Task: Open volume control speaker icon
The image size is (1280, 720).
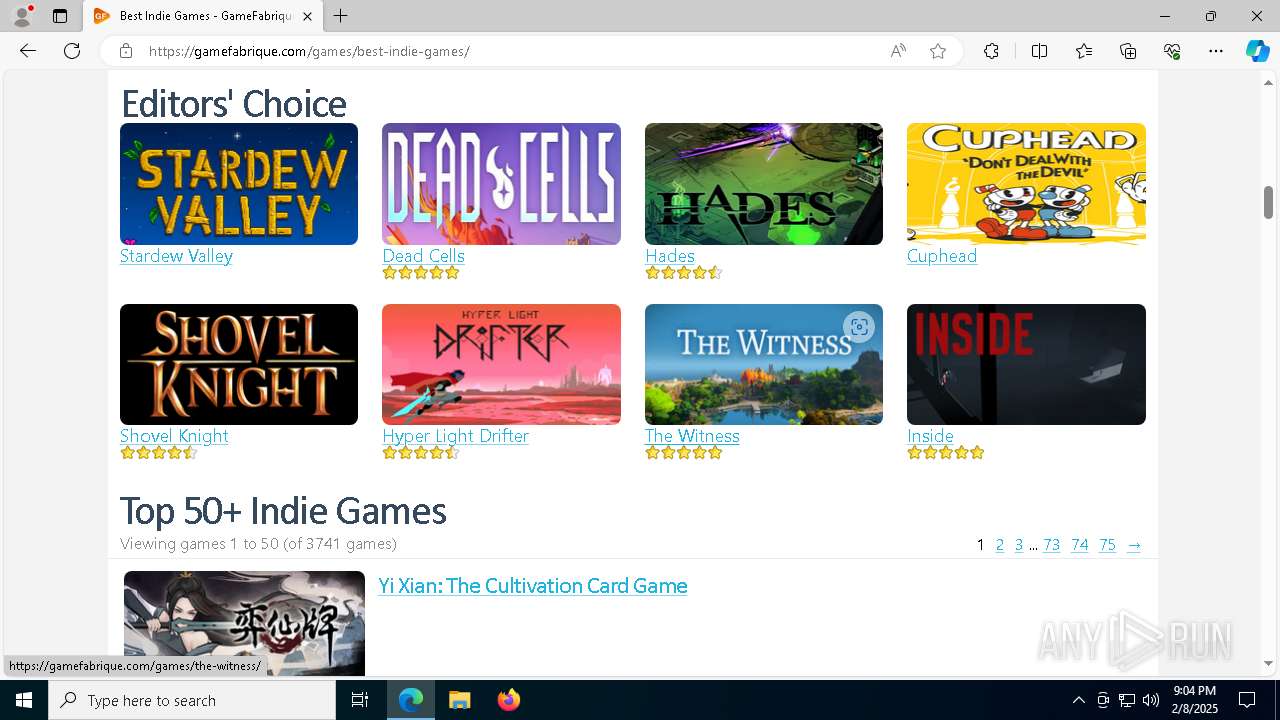Action: [x=1151, y=700]
